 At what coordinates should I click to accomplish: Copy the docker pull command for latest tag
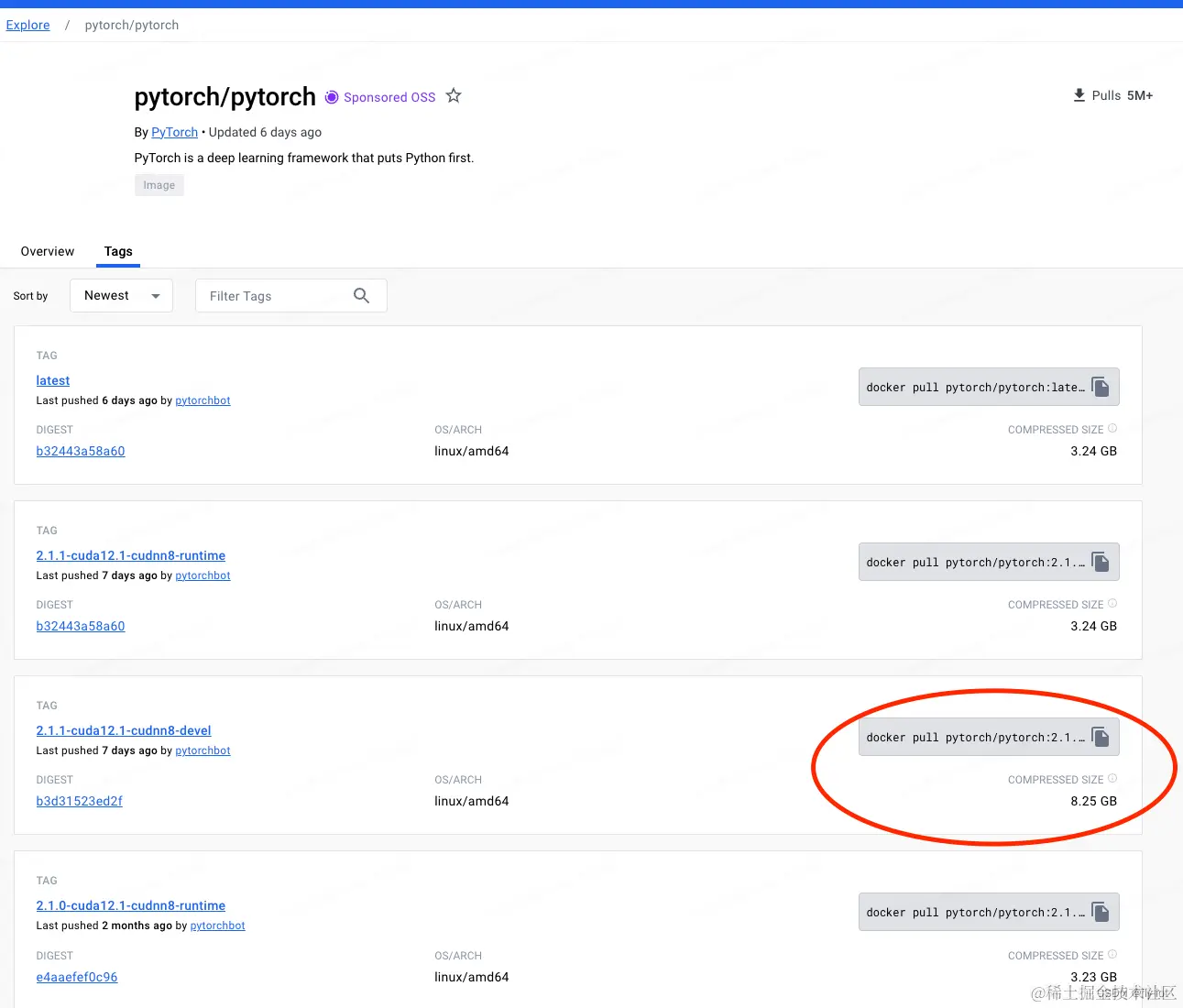coord(1101,387)
